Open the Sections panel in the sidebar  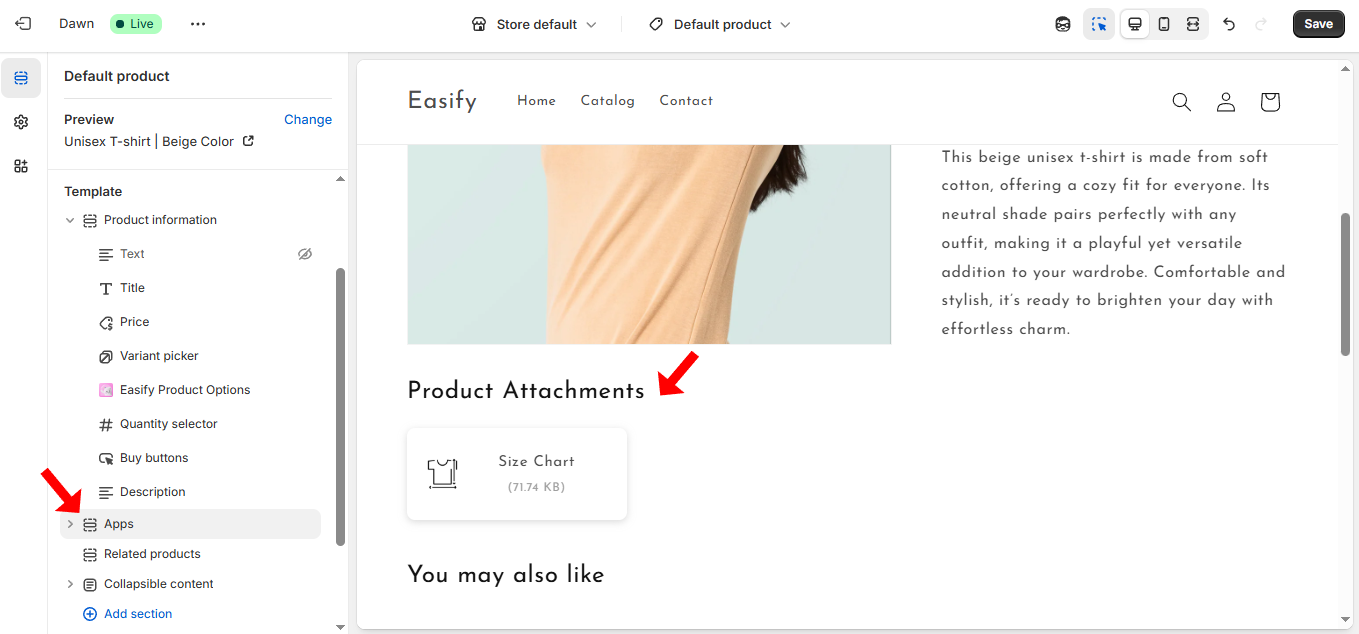[x=21, y=77]
